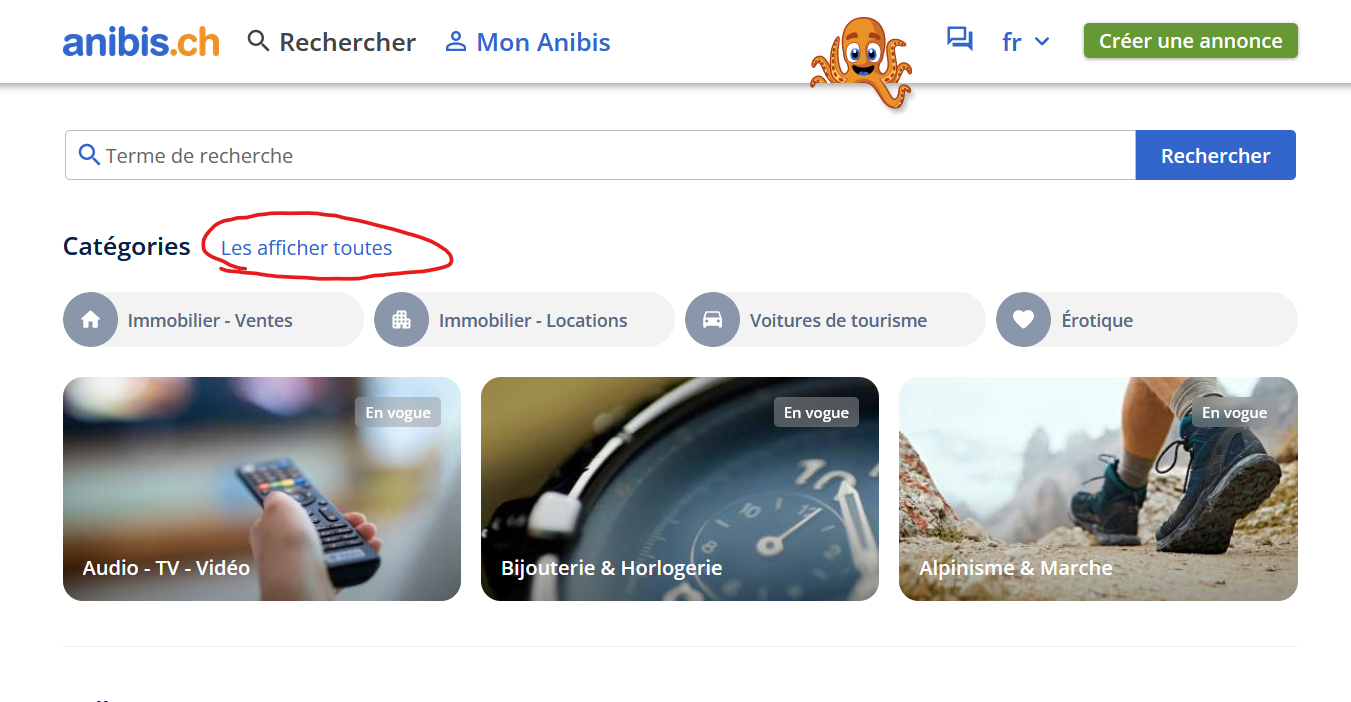Expand the fr language dropdown
1351x702 pixels.
pos(1026,42)
